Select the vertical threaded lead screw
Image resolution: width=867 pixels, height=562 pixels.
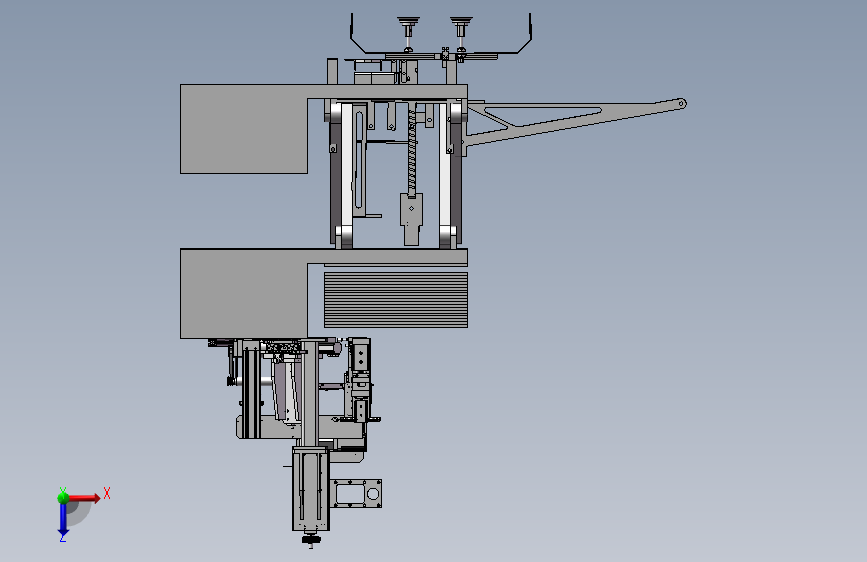412,151
